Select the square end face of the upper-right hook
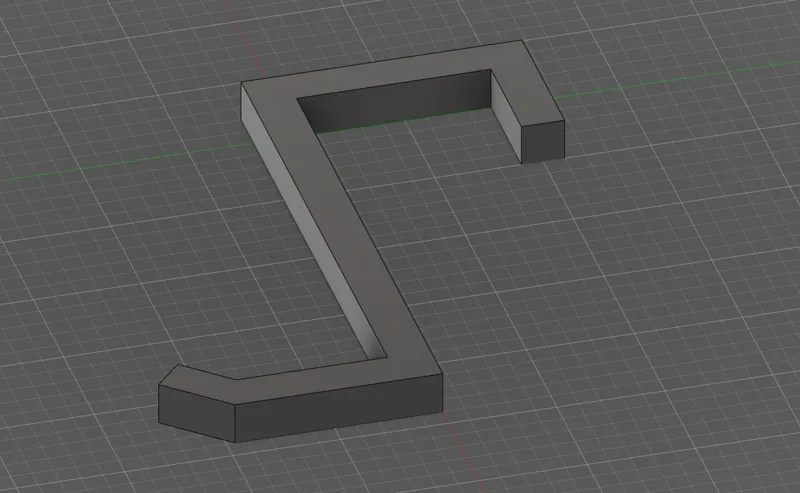Screen dimensions: 800x493 pyautogui.click(x=543, y=141)
